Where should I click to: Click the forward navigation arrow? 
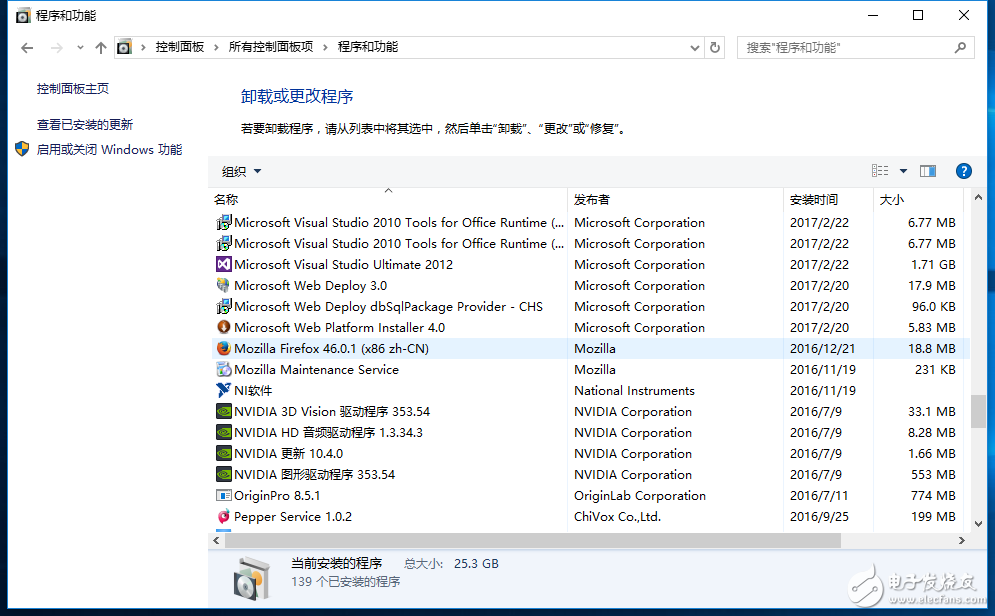[56, 48]
